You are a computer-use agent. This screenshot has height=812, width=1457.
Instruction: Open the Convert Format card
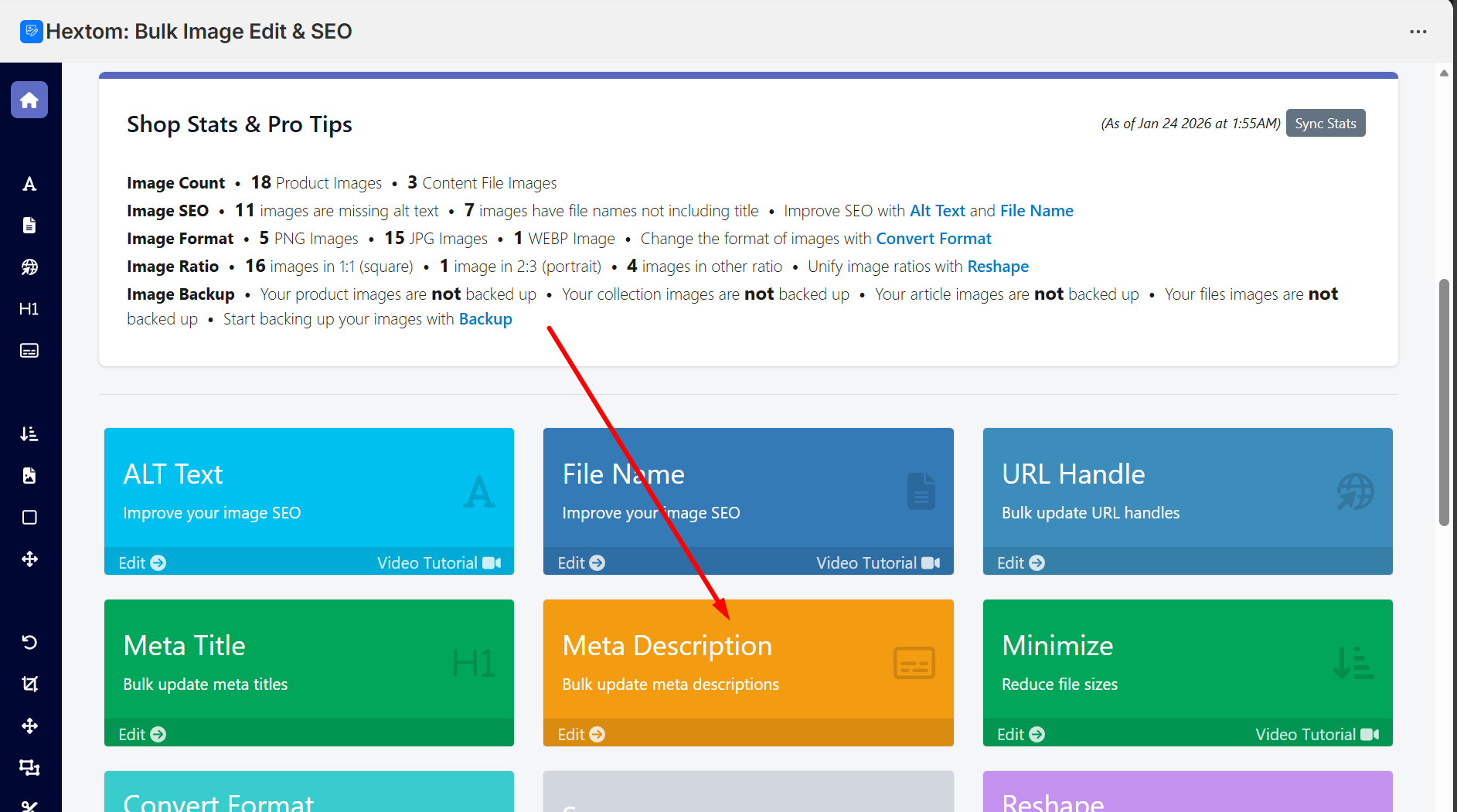tap(309, 791)
